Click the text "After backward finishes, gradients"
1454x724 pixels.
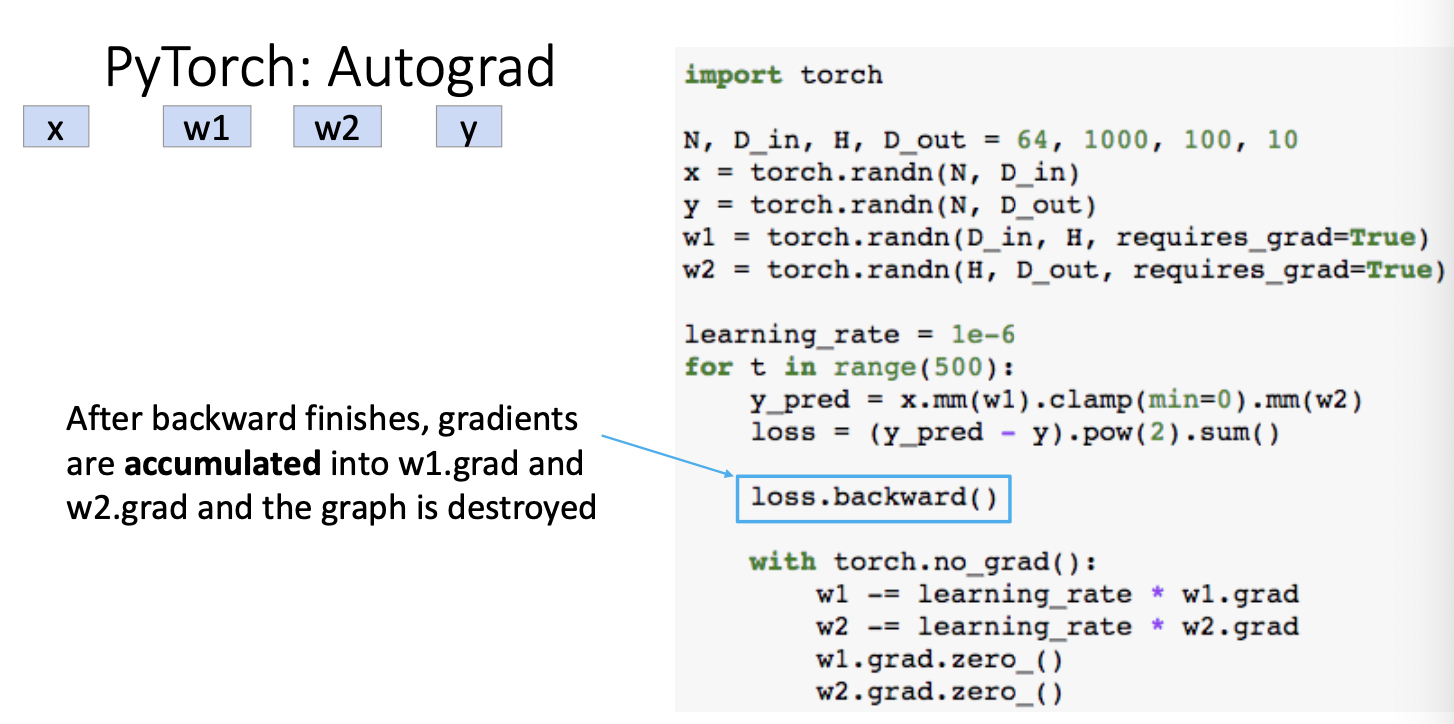[x=322, y=419]
